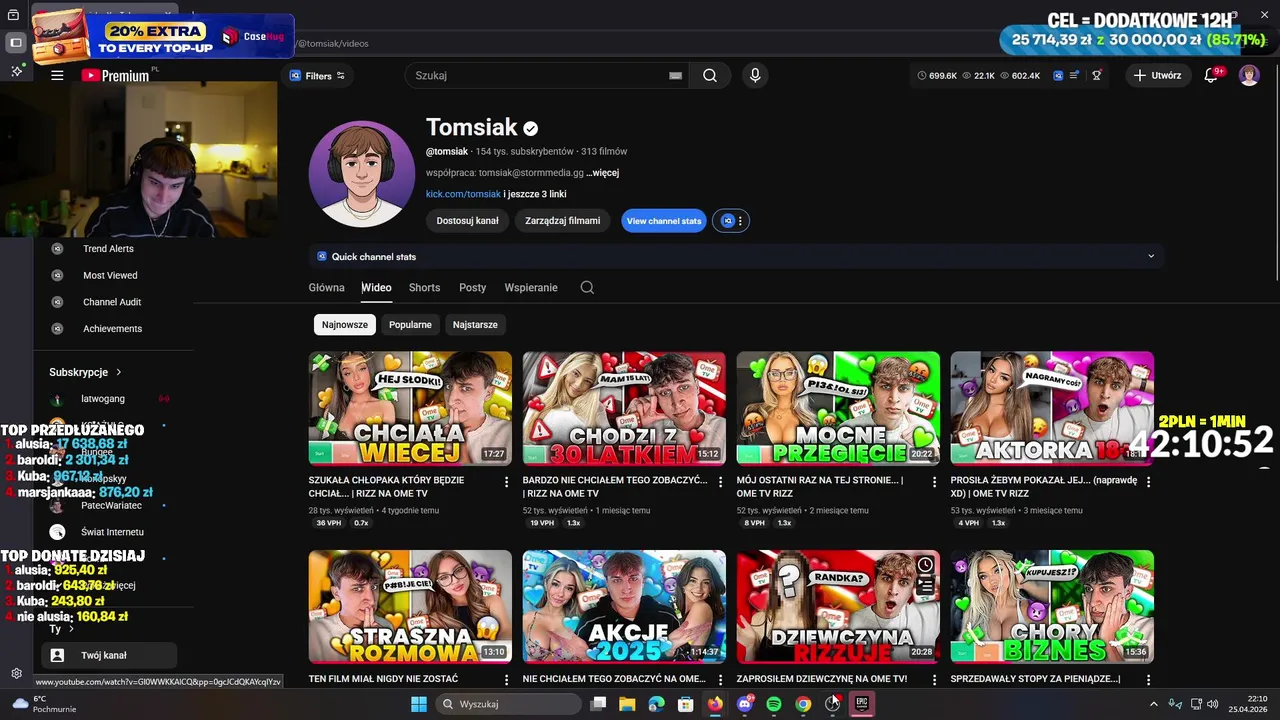Open Discord from taskbar
The width and height of the screenshot is (1280, 720).
(744, 704)
